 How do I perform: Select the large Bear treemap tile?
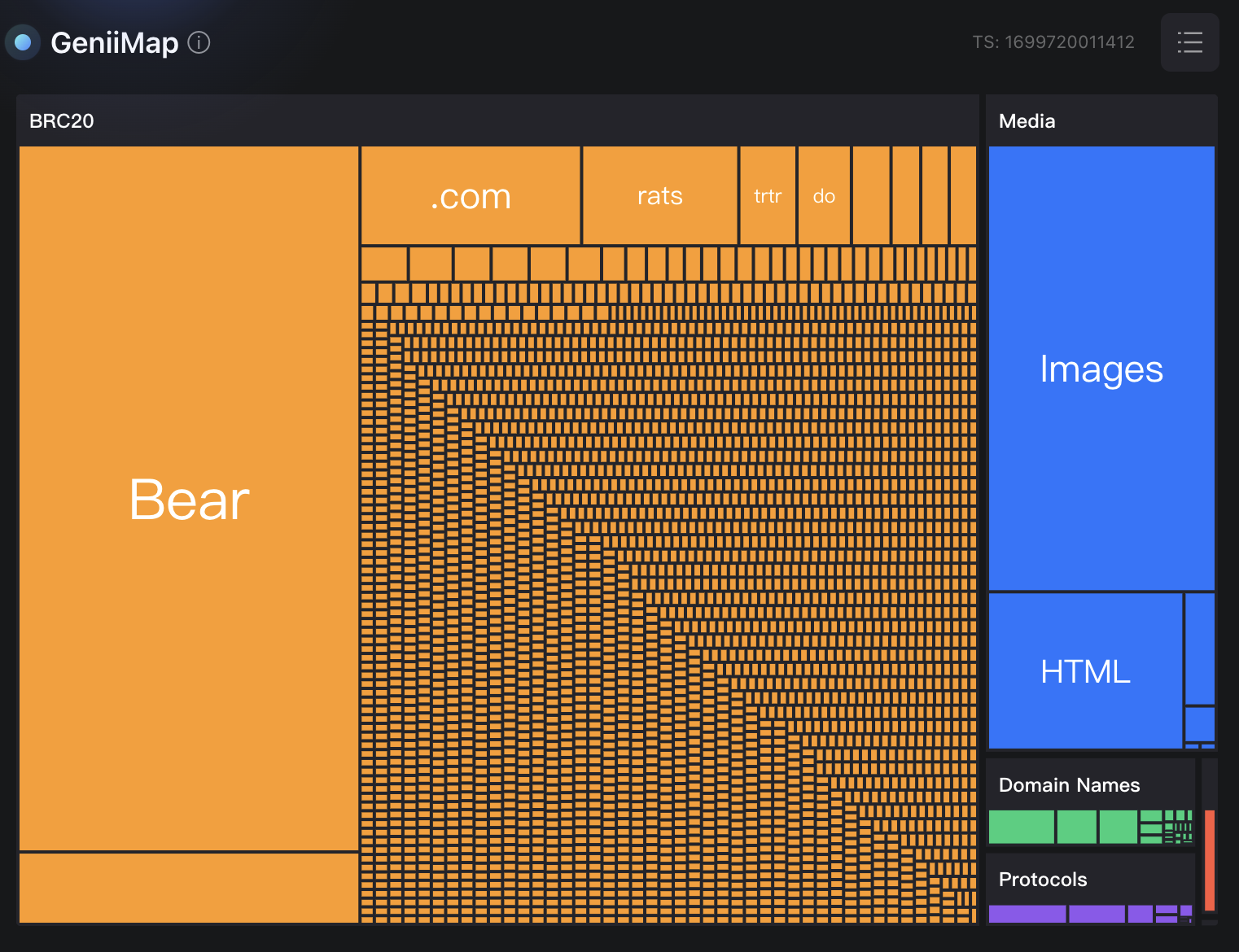point(189,499)
